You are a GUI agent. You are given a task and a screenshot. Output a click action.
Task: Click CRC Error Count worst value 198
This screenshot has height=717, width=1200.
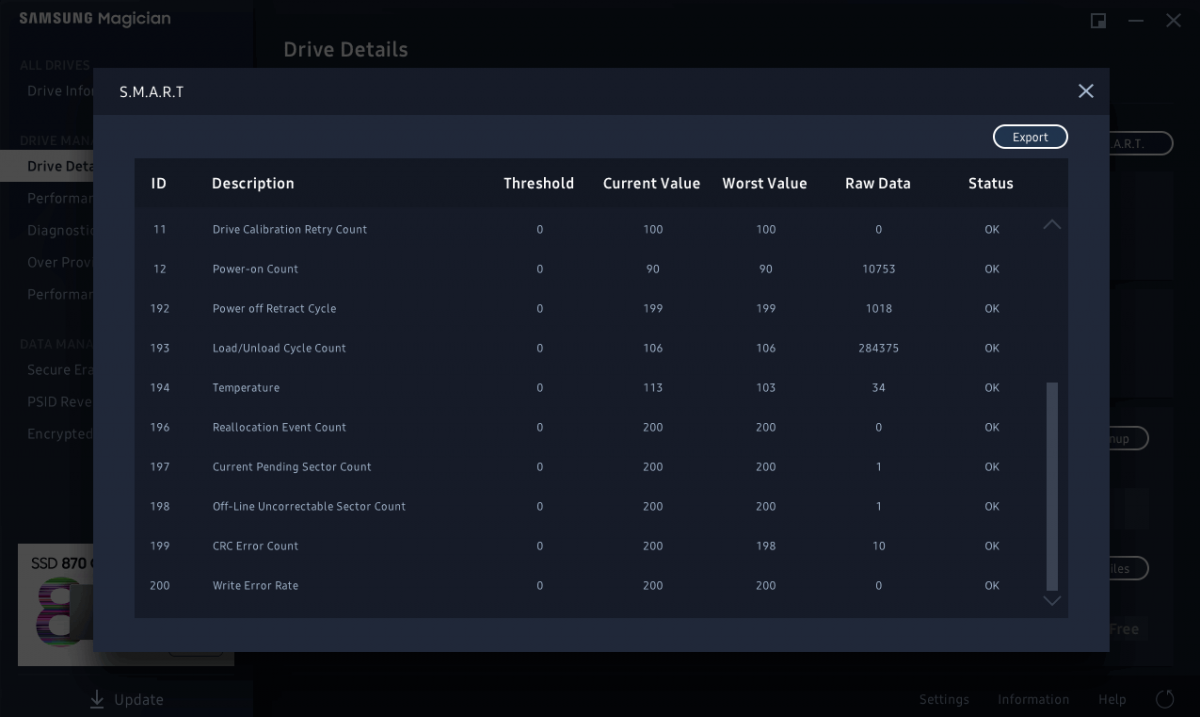(x=766, y=546)
